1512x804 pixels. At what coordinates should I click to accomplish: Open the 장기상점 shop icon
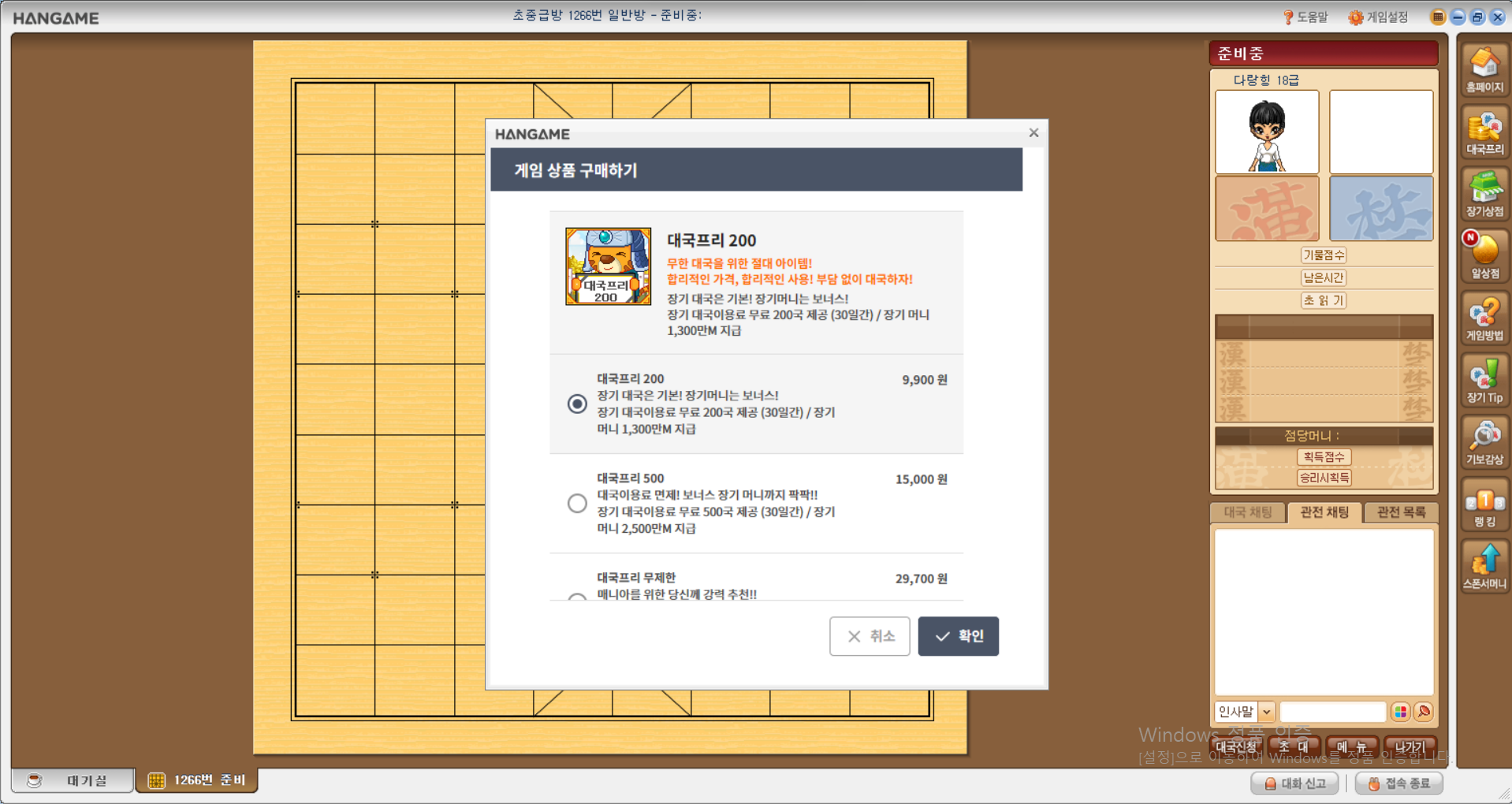(x=1484, y=195)
